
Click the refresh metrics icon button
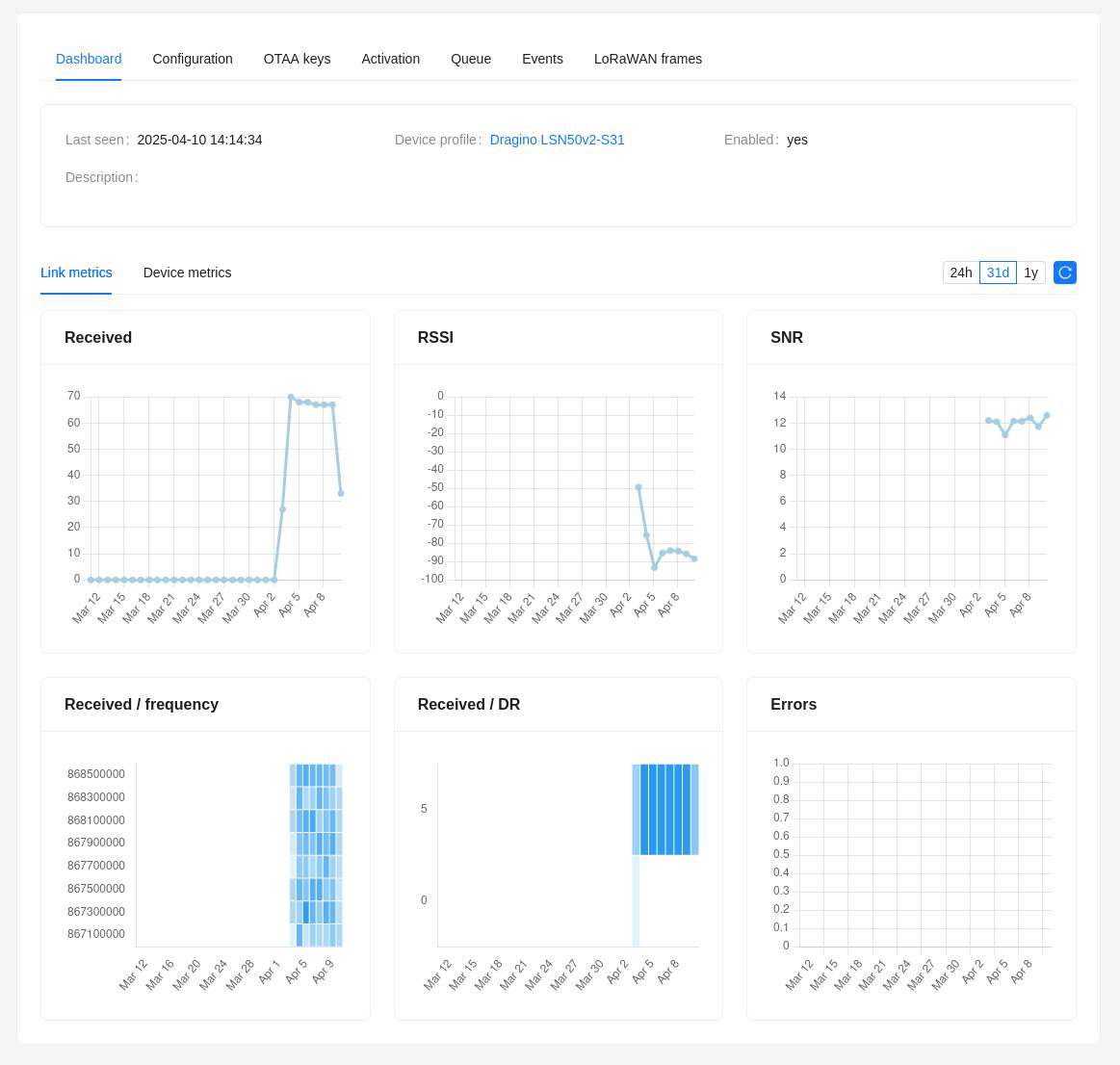click(1064, 273)
